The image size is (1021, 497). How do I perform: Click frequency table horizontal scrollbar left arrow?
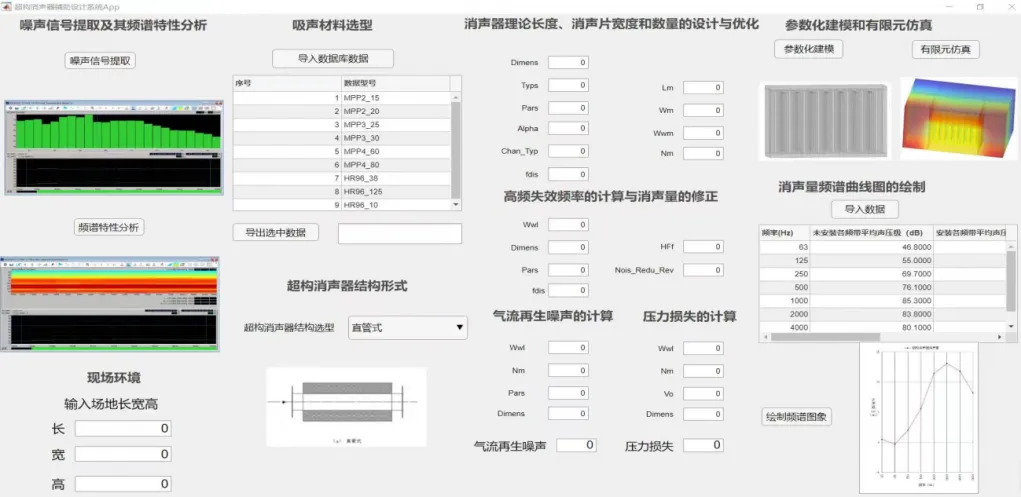point(765,337)
